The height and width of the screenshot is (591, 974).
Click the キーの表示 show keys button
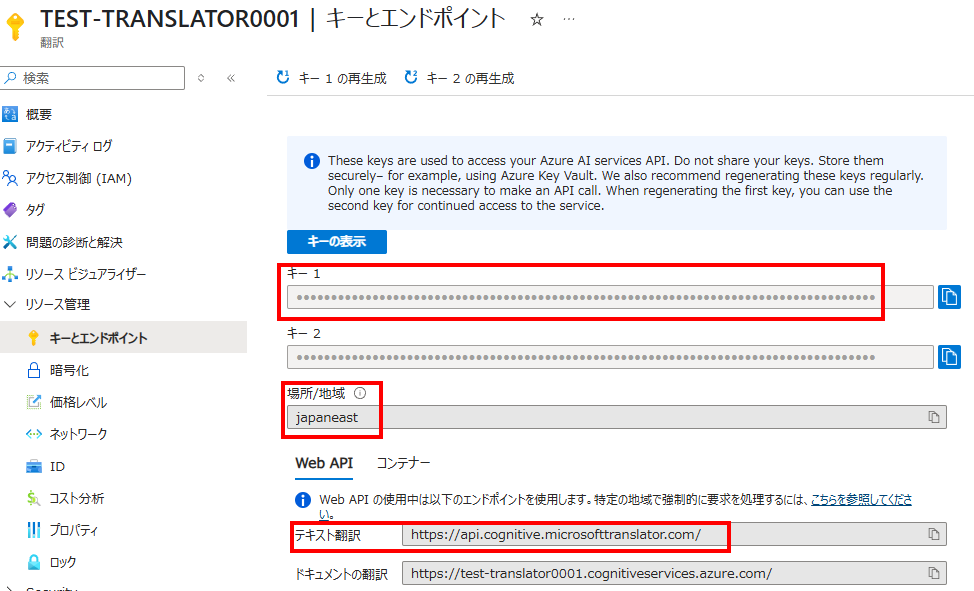coord(337,242)
